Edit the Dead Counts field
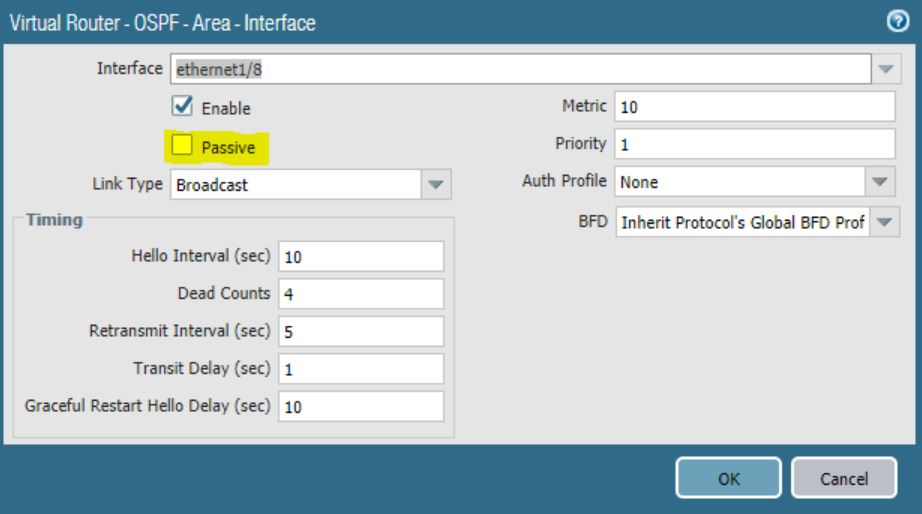 (x=361, y=294)
